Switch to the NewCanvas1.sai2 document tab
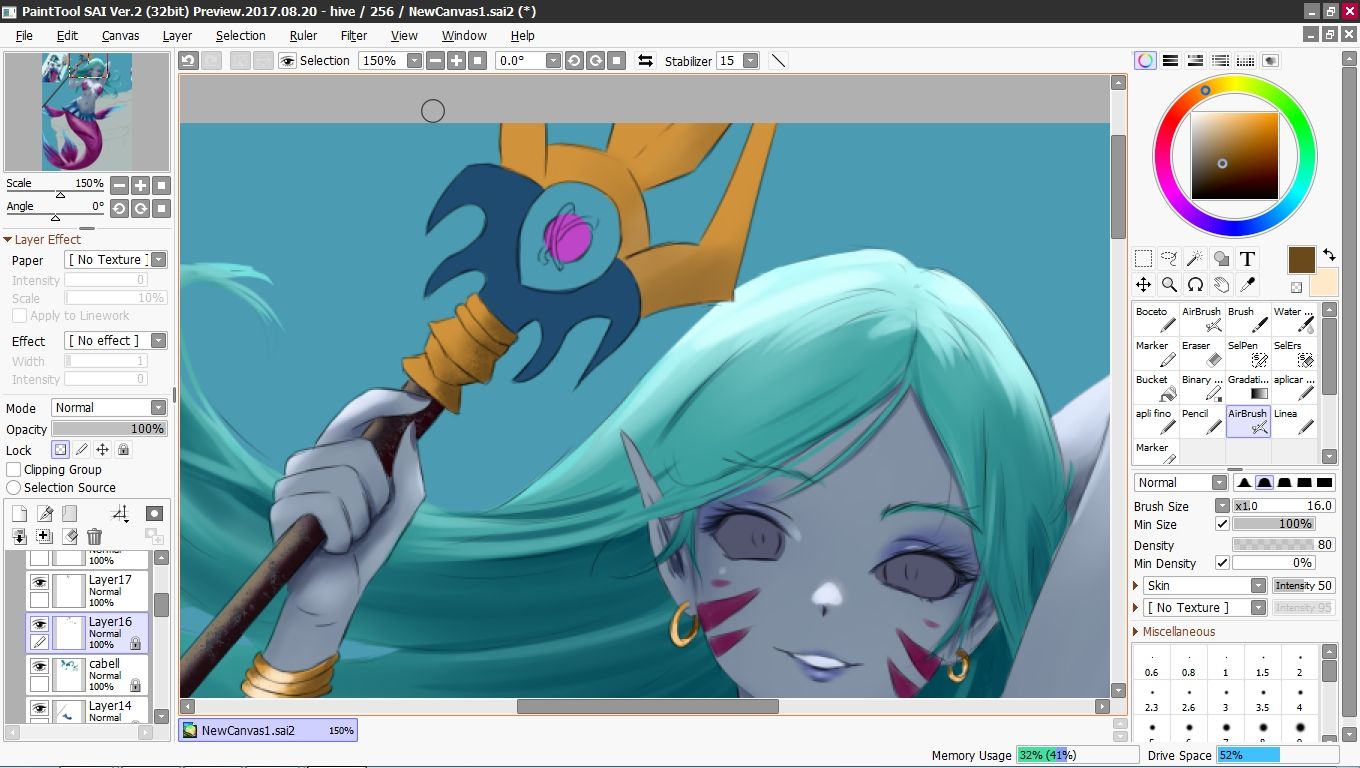The width and height of the screenshot is (1360, 768). [268, 730]
